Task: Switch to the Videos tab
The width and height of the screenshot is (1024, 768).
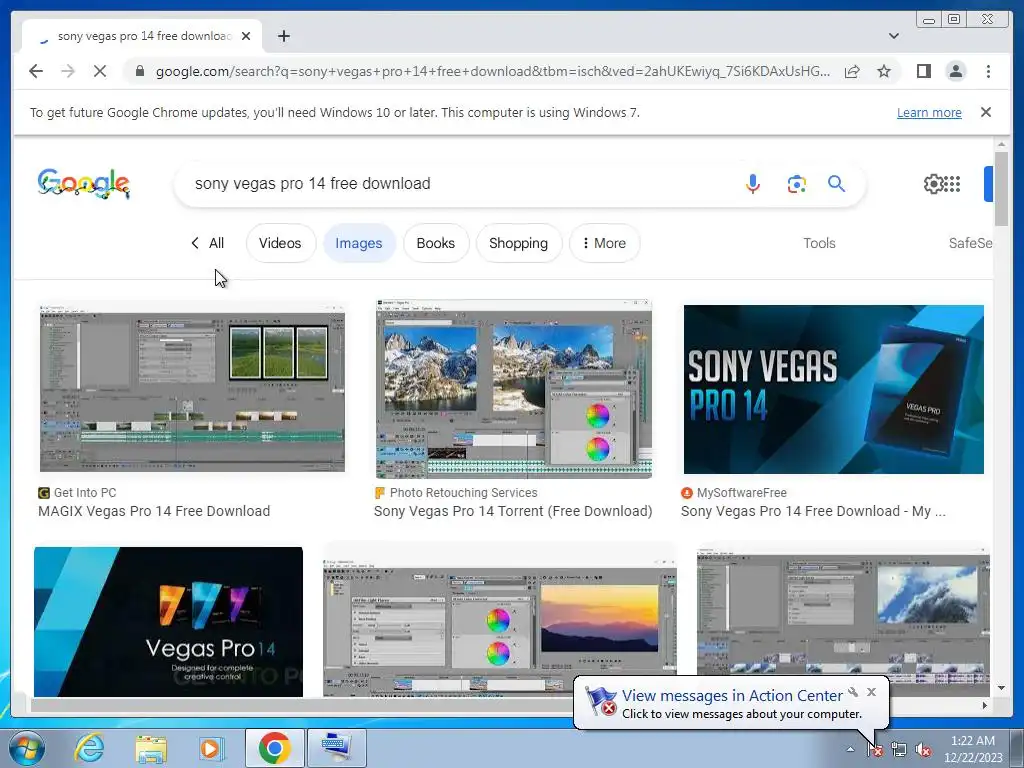Action: [x=280, y=243]
